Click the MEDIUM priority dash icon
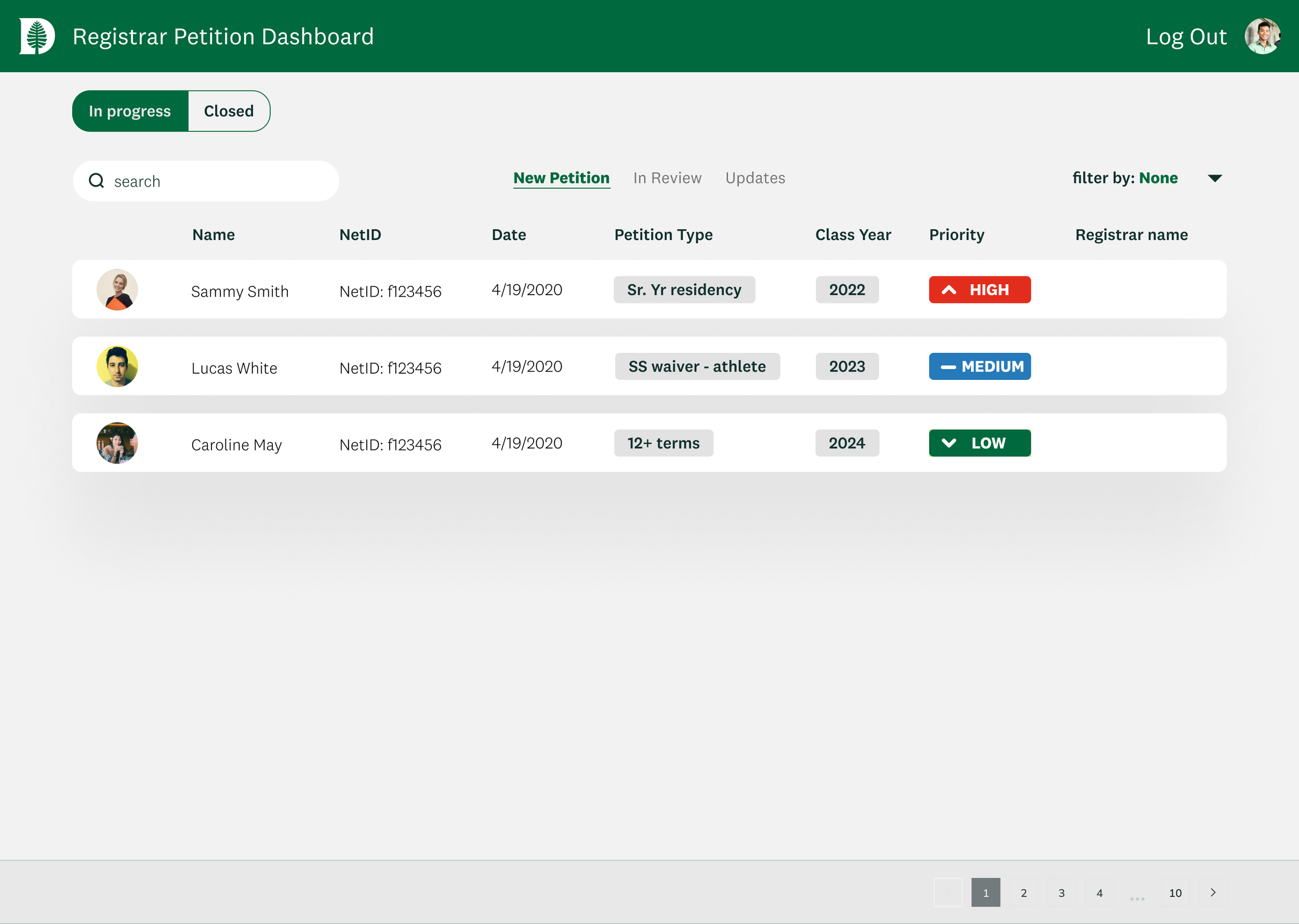 click(x=948, y=367)
